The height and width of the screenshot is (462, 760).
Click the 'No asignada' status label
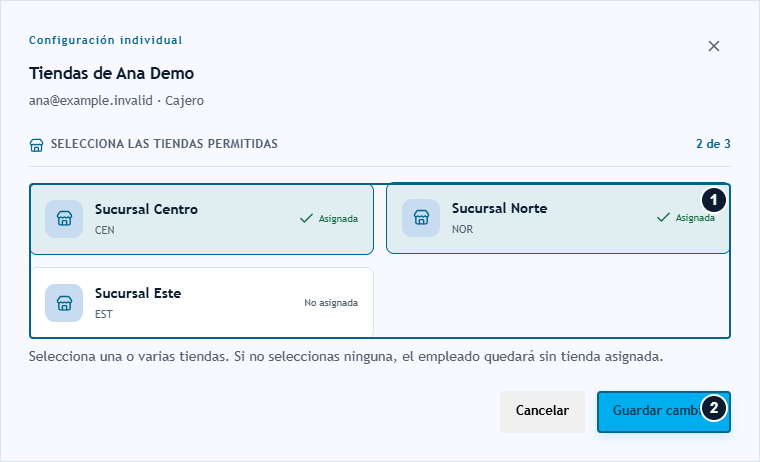331,303
